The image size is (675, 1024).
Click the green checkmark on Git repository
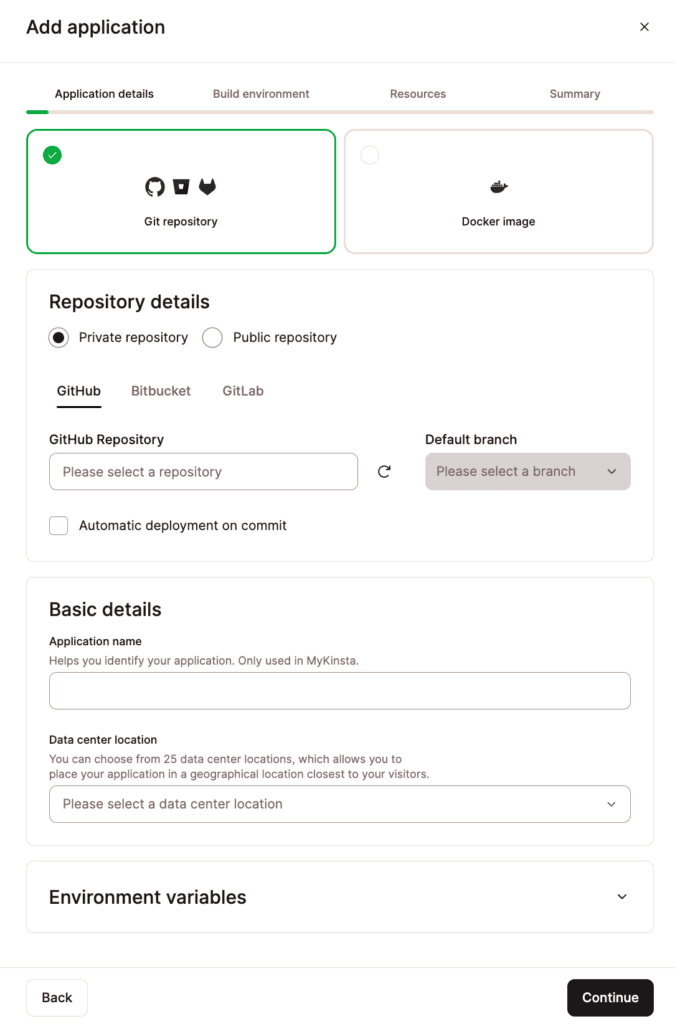52,155
